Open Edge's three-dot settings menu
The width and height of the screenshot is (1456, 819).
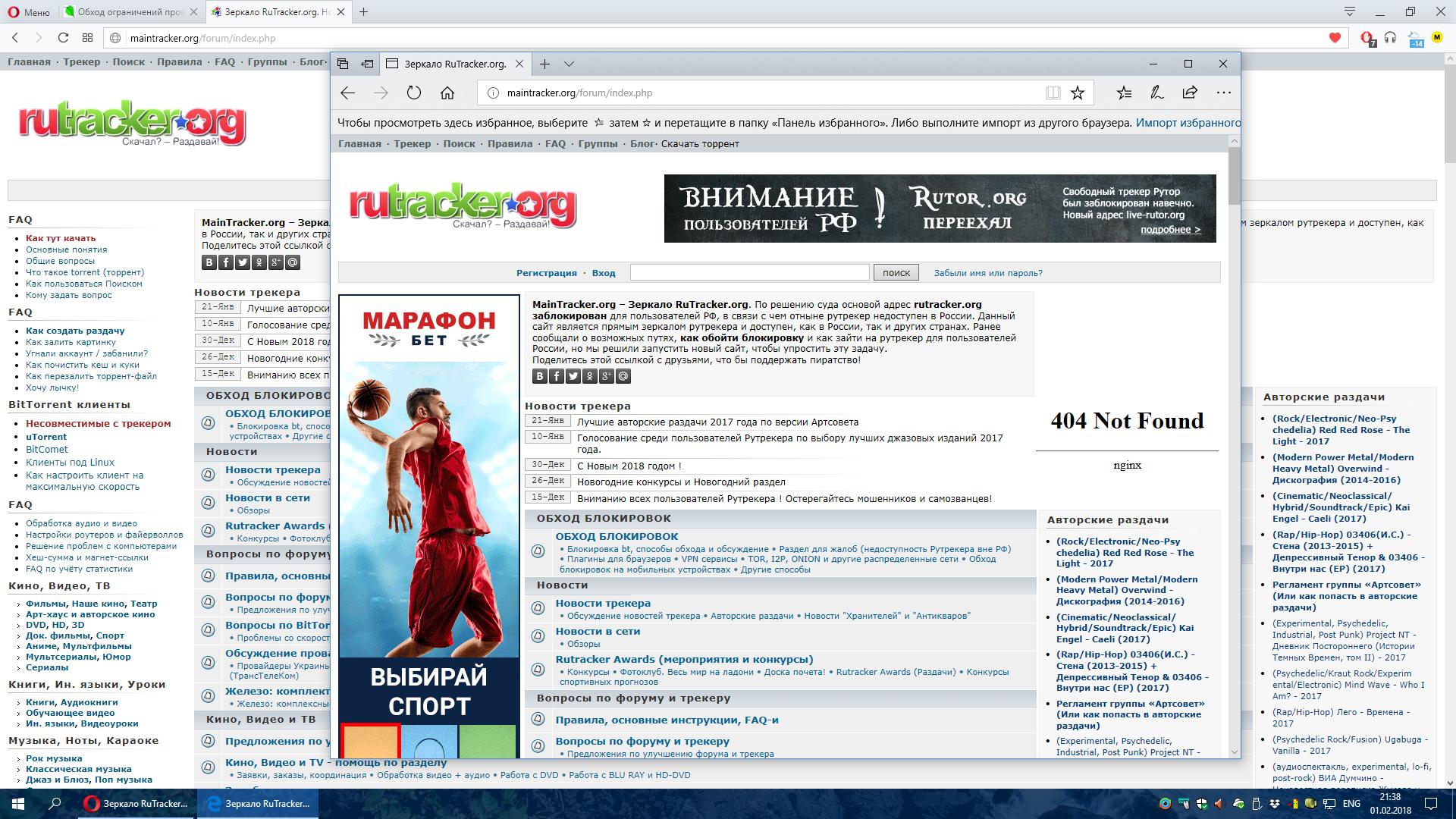1223,93
